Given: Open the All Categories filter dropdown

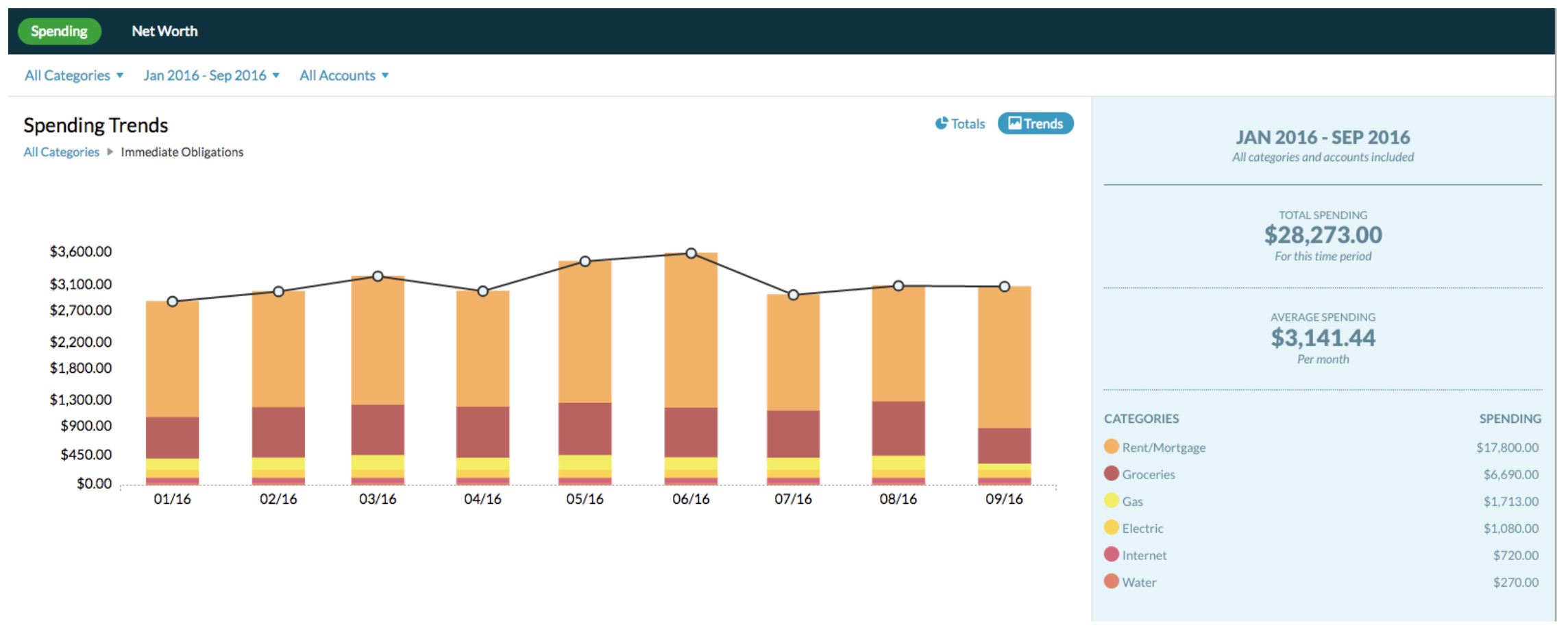Looking at the screenshot, I should pos(74,75).
